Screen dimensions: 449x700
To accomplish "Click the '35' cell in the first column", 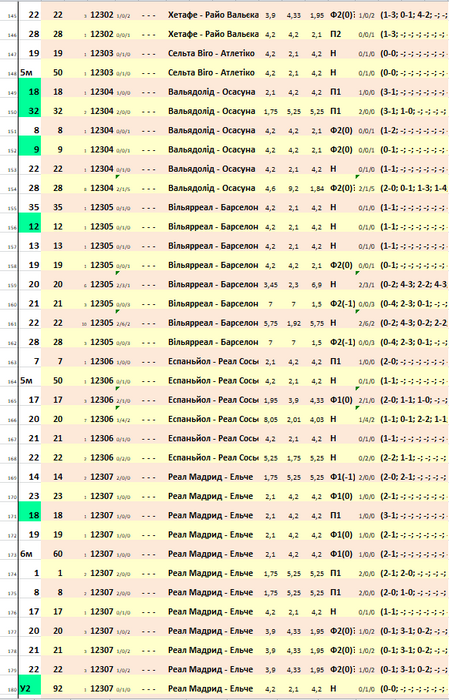I will coord(34,207).
